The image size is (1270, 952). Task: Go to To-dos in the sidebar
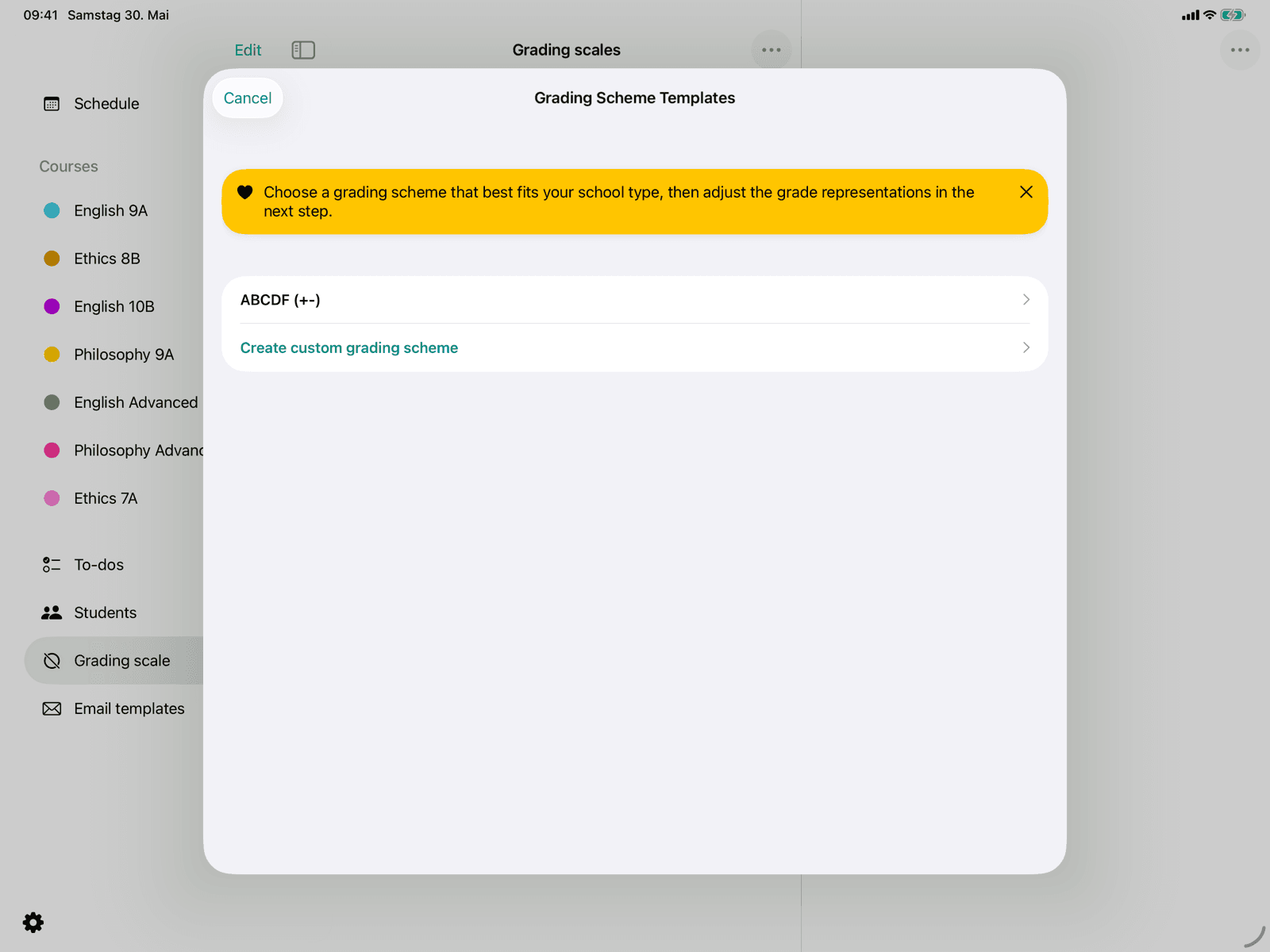[98, 565]
